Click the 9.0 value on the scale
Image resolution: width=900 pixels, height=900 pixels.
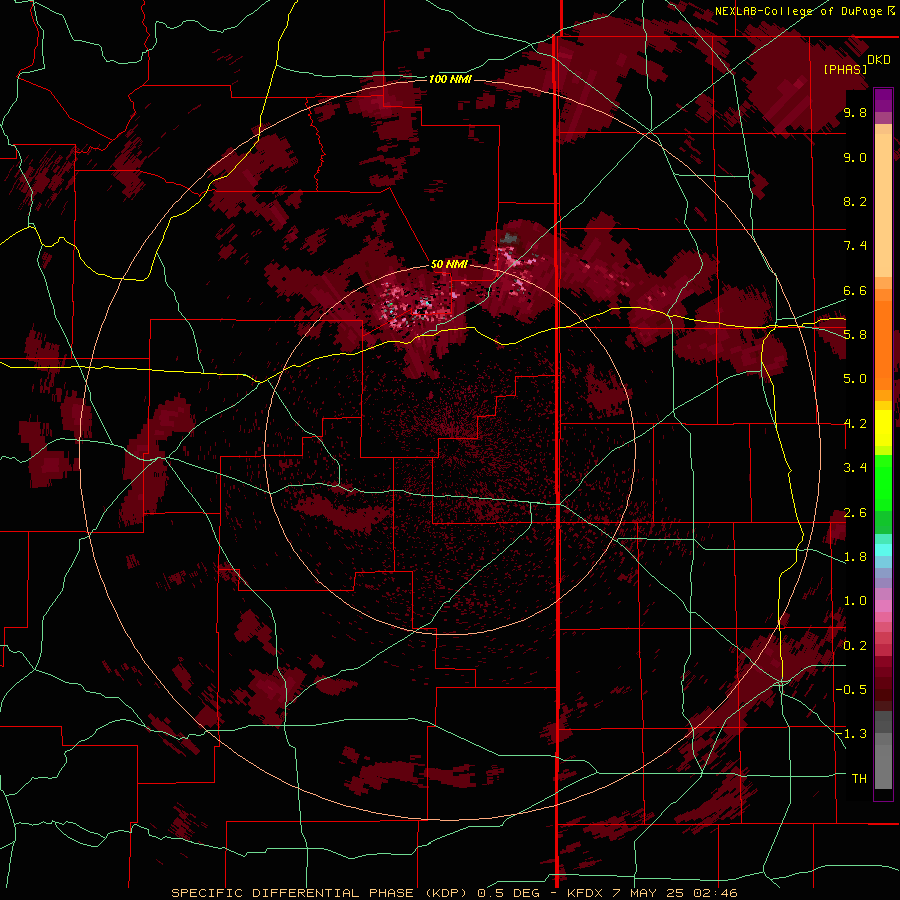click(855, 157)
